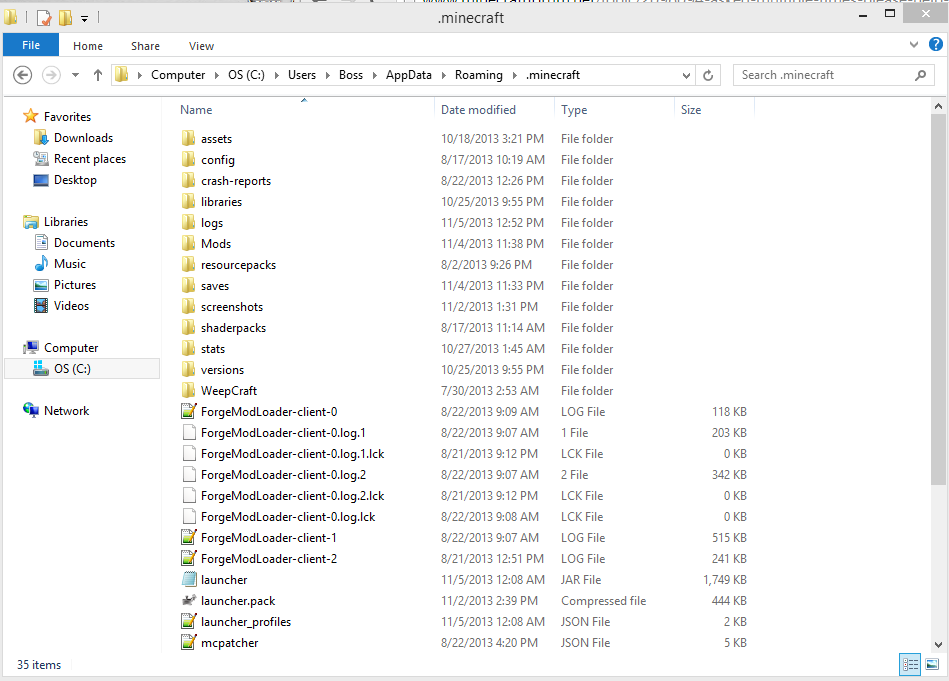This screenshot has height=681, width=949.
Task: Select the mcpatcher JSON file icon
Action: (x=189, y=642)
